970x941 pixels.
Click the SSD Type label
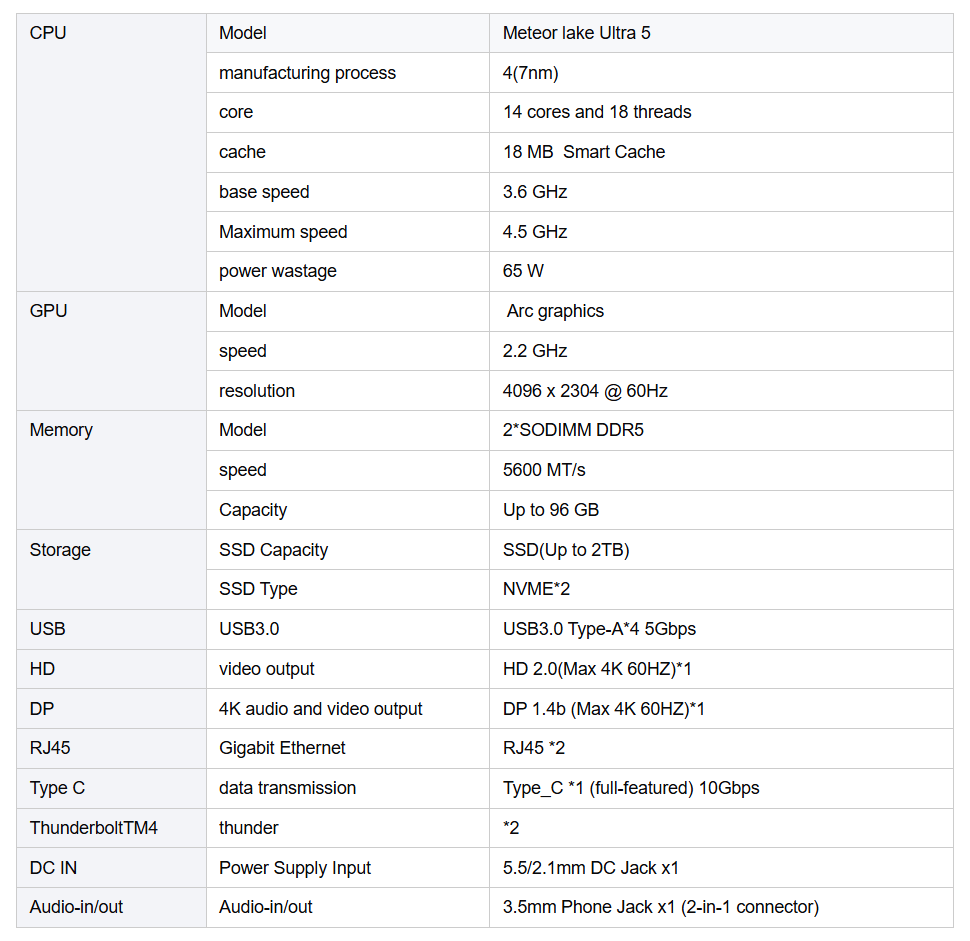click(x=258, y=589)
